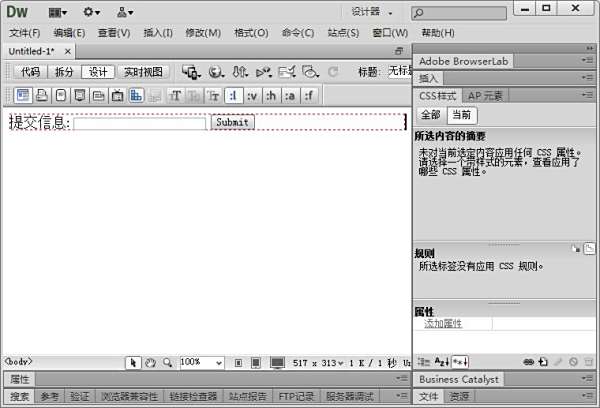Open the file management arrows icon
The width and height of the screenshot is (600, 408).
coord(240,72)
